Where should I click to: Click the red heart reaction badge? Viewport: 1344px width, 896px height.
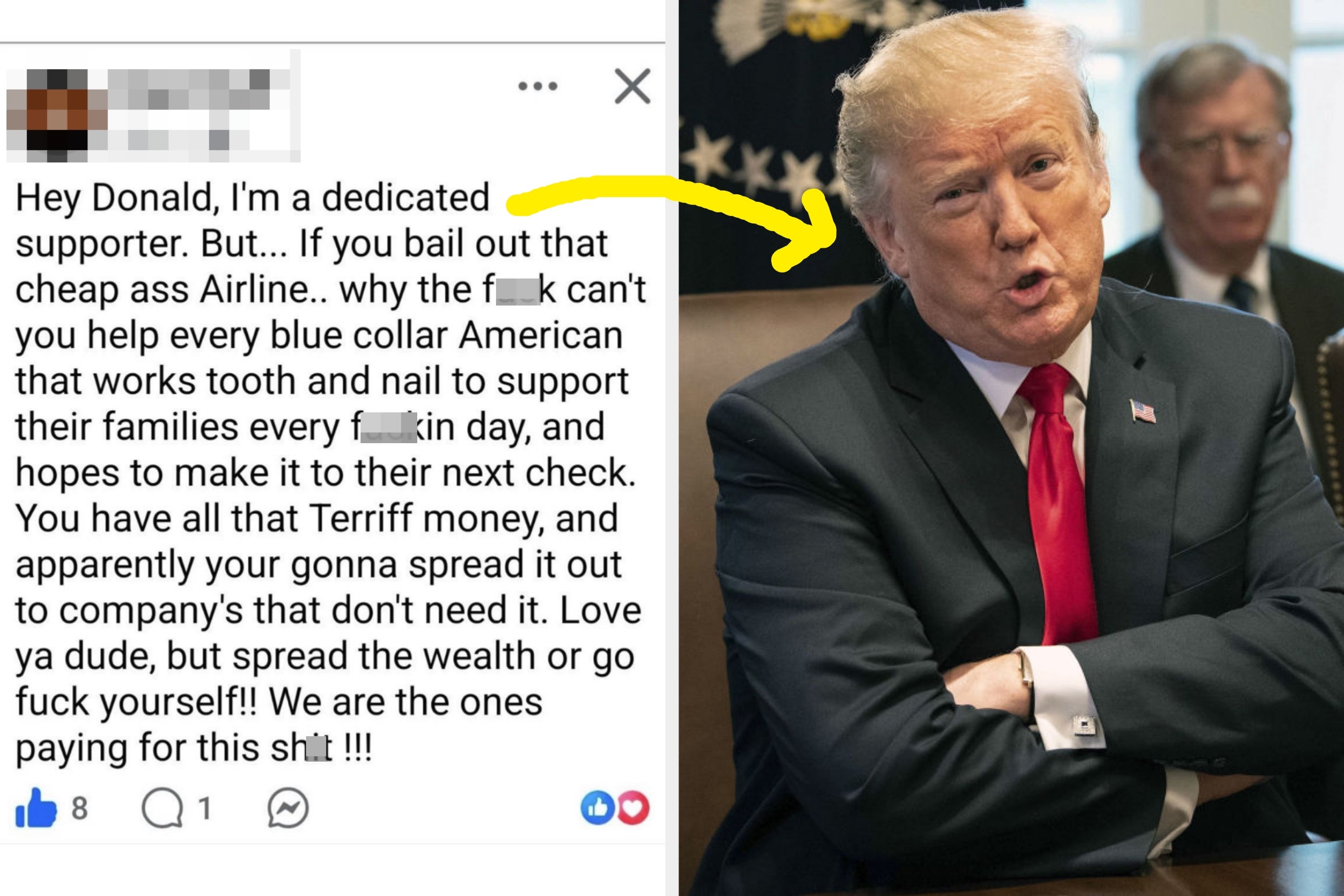pyautogui.click(x=633, y=808)
